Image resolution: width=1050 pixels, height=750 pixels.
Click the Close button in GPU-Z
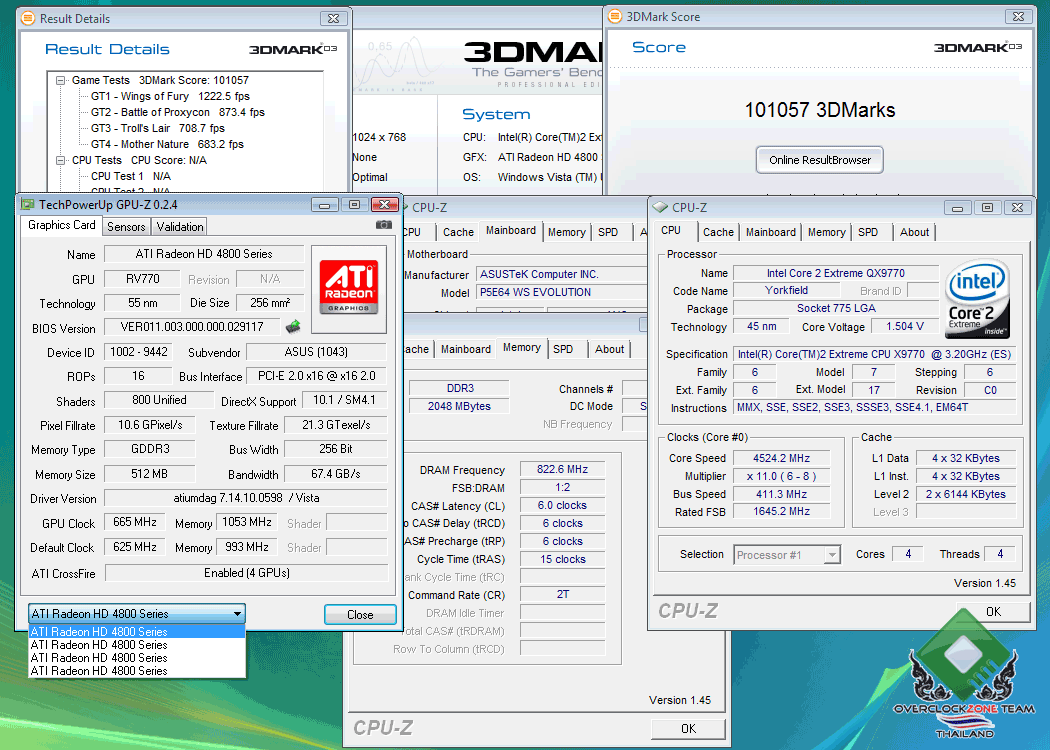(360, 615)
